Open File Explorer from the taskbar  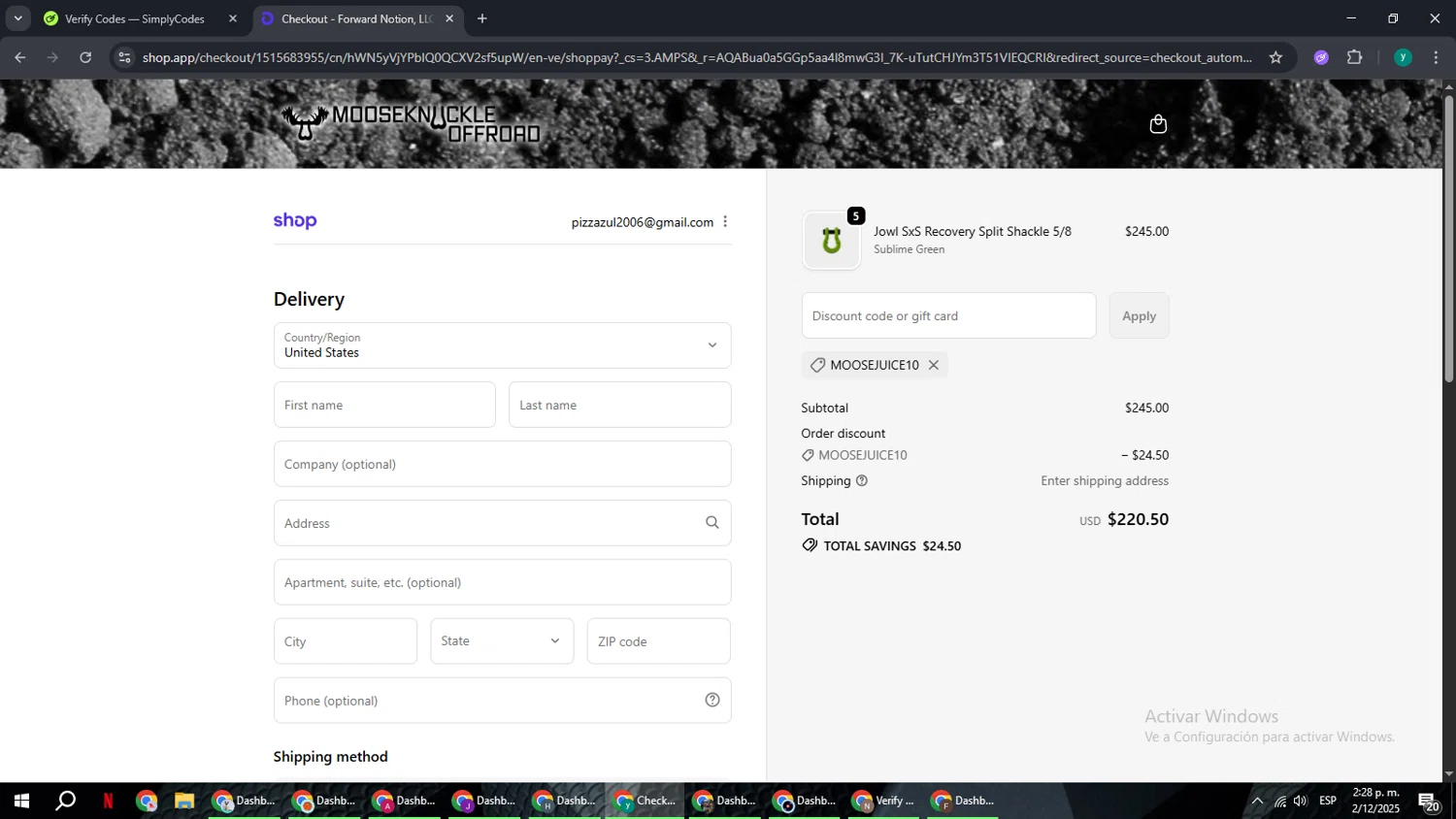[183, 801]
